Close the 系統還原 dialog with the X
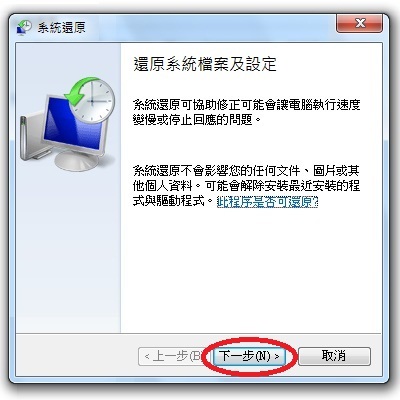Image resolution: width=400 pixels, height=400 pixels. (360, 23)
